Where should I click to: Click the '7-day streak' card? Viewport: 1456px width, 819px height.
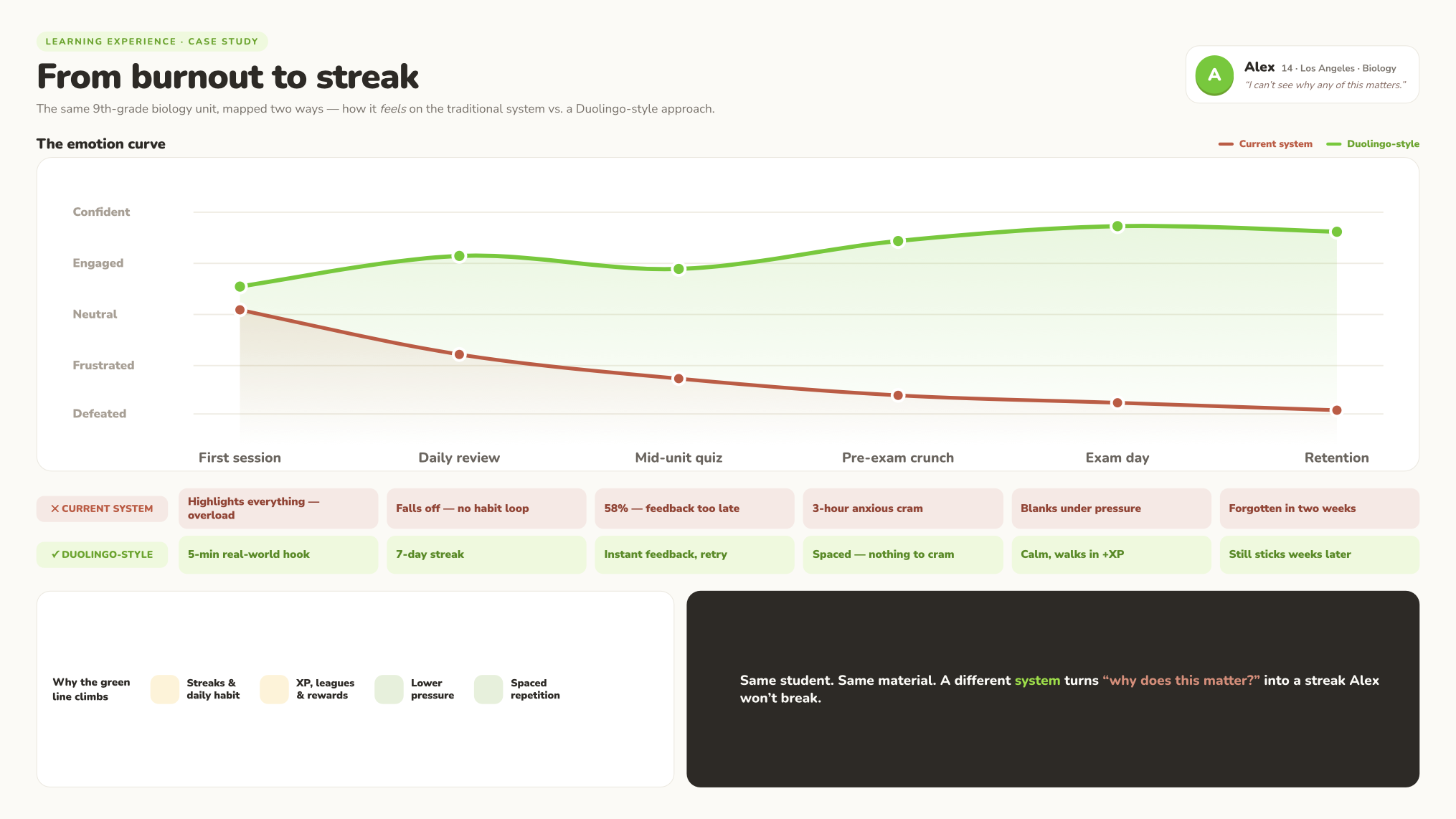pos(486,554)
